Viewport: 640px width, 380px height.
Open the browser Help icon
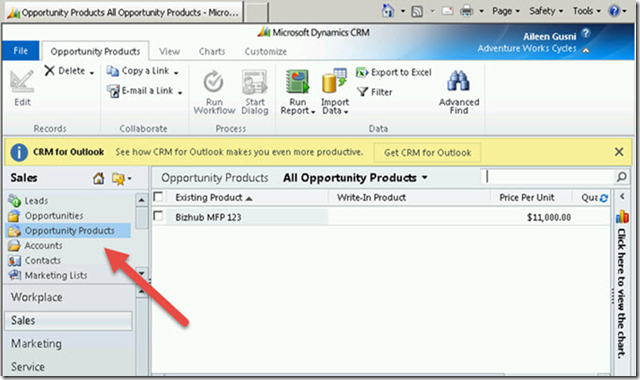point(614,11)
